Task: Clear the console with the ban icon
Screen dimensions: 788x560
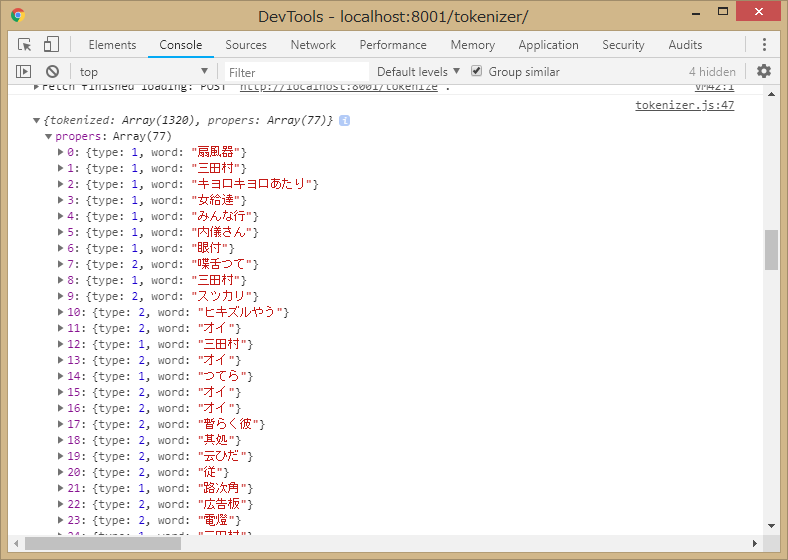Action: click(52, 72)
